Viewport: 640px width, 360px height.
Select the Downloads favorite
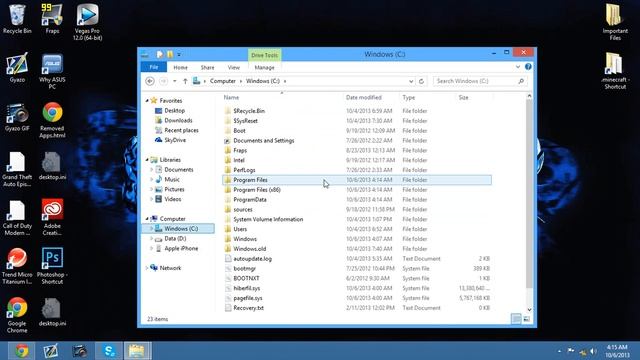pos(178,120)
